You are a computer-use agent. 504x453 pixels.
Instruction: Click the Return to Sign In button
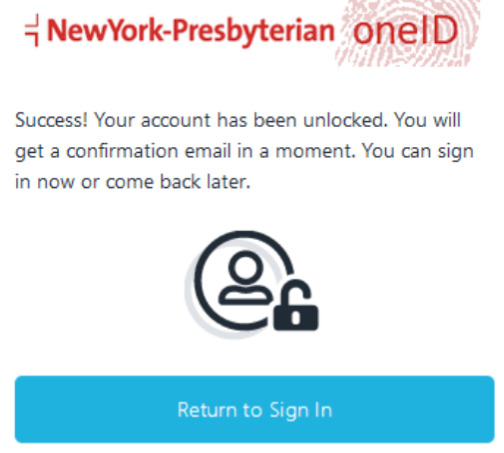(x=254, y=409)
